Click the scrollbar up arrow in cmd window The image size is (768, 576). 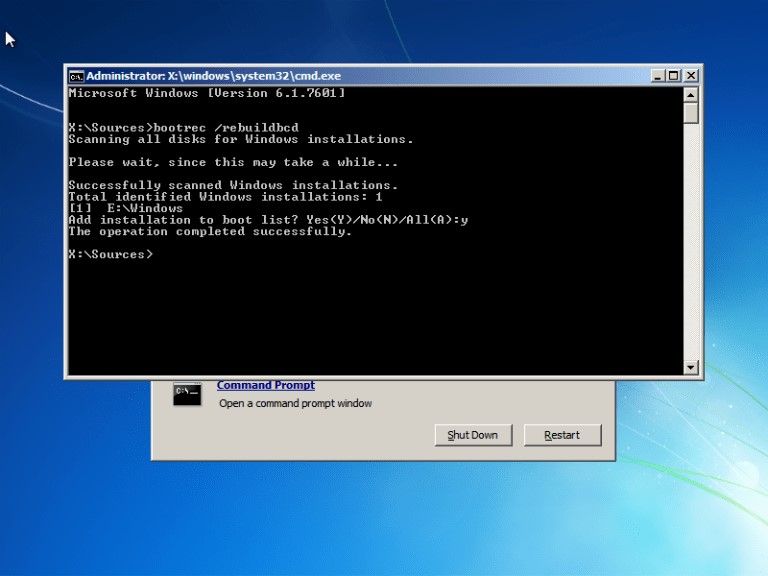(x=691, y=95)
